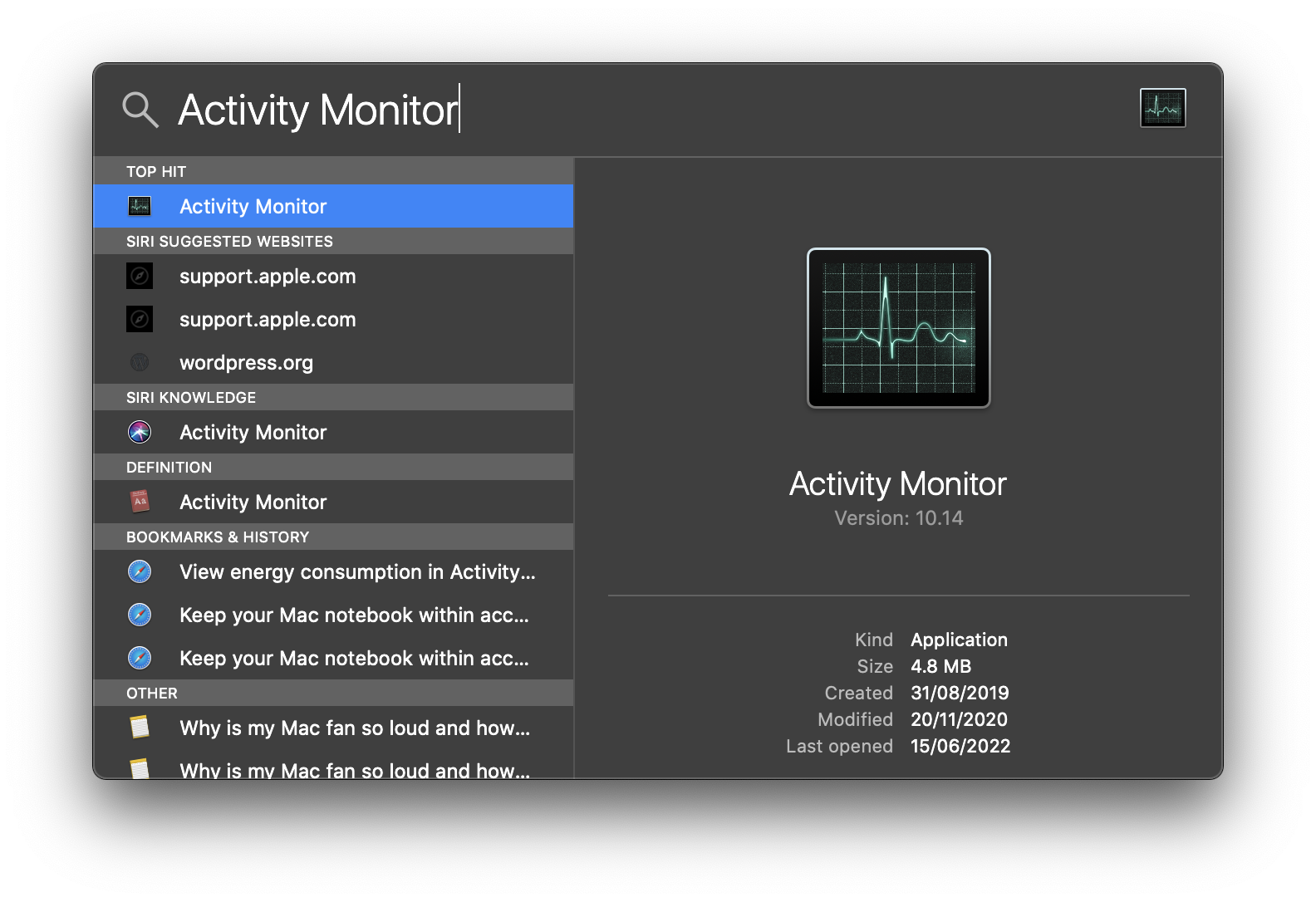Image resolution: width=1316 pixels, height=902 pixels.
Task: Click the Version: 10.14 text
Action: pos(898,518)
